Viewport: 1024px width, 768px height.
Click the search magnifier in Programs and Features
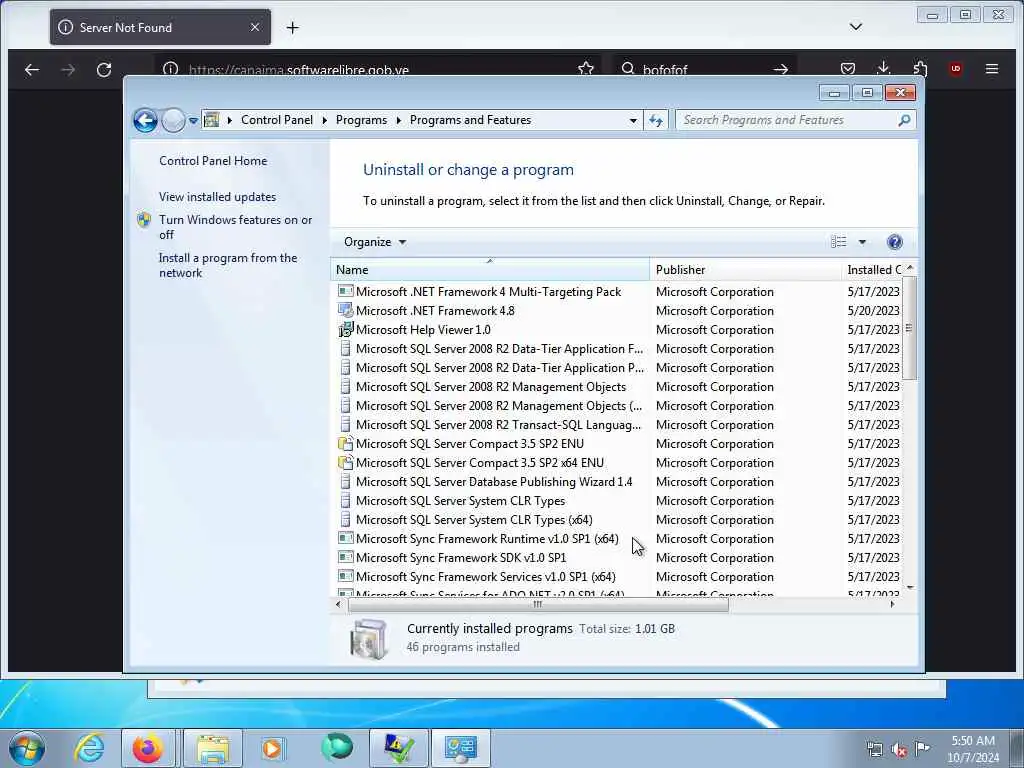point(904,120)
